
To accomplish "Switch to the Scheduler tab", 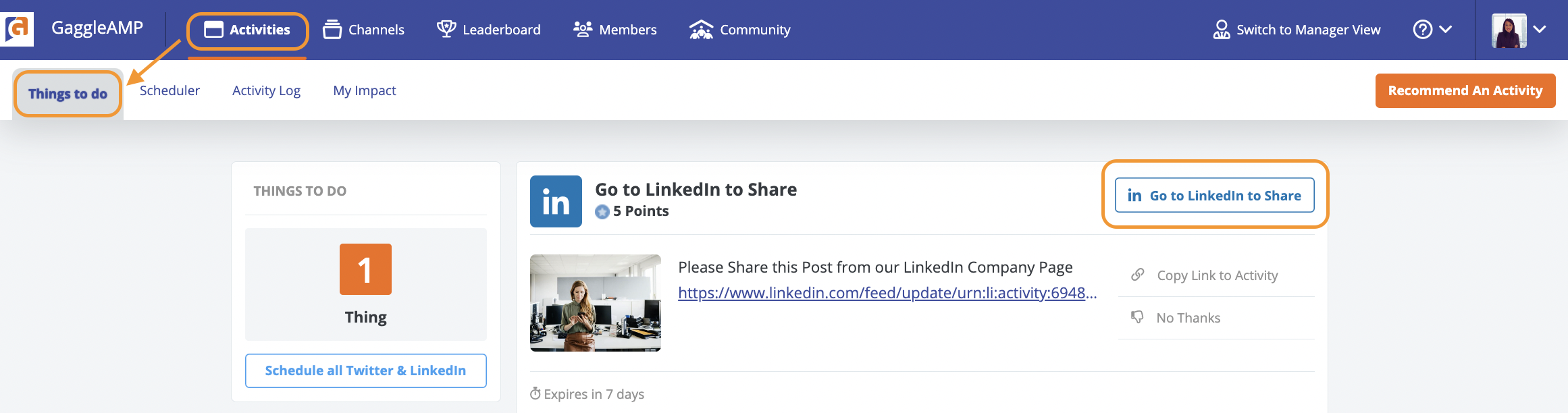I will pos(169,90).
